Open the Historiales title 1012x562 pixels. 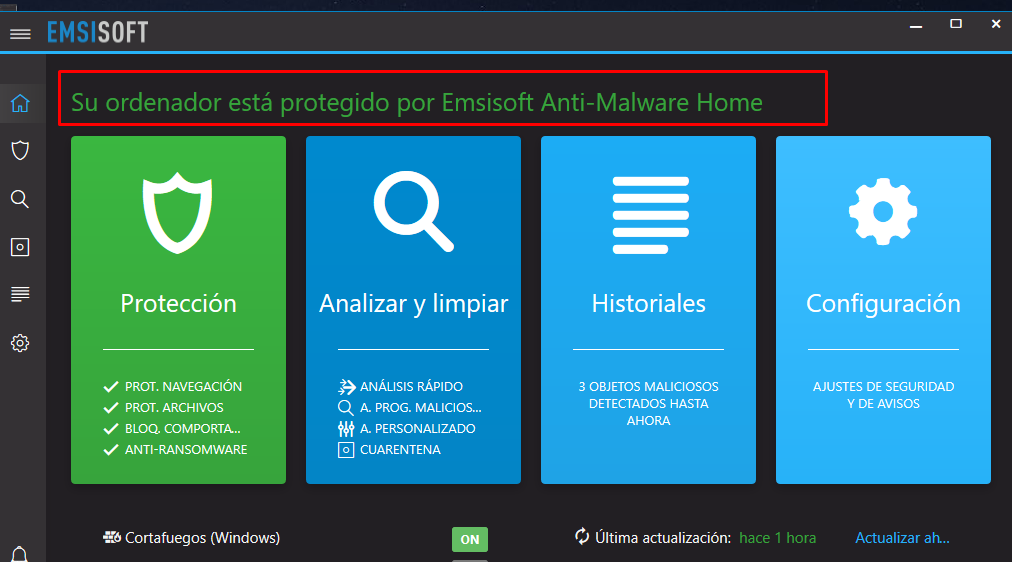tap(649, 303)
